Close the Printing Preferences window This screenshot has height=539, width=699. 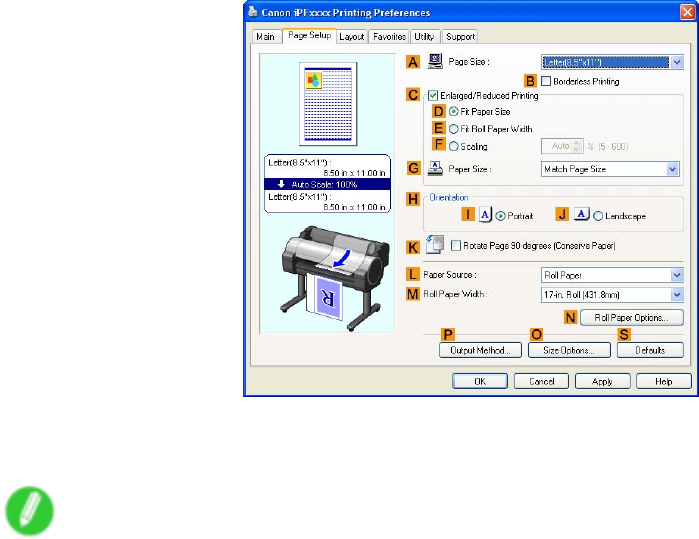pos(687,12)
